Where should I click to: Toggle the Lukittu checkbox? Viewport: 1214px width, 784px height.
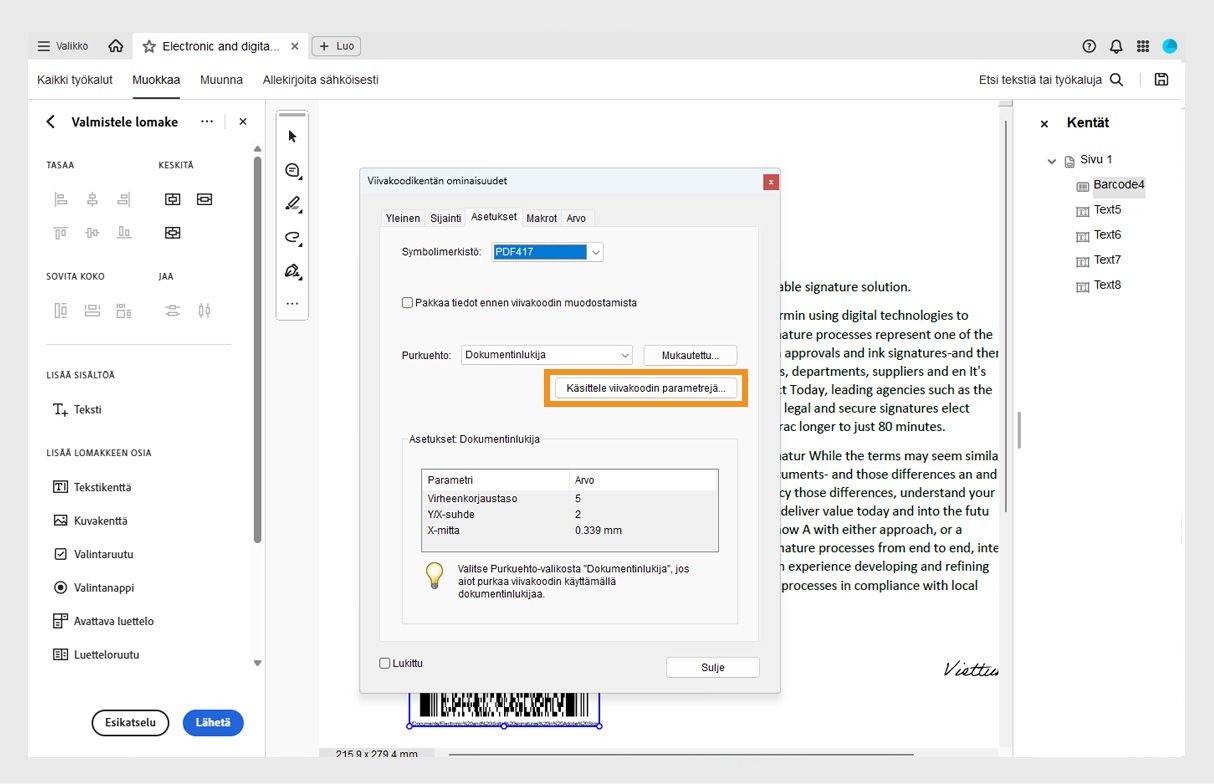(385, 663)
